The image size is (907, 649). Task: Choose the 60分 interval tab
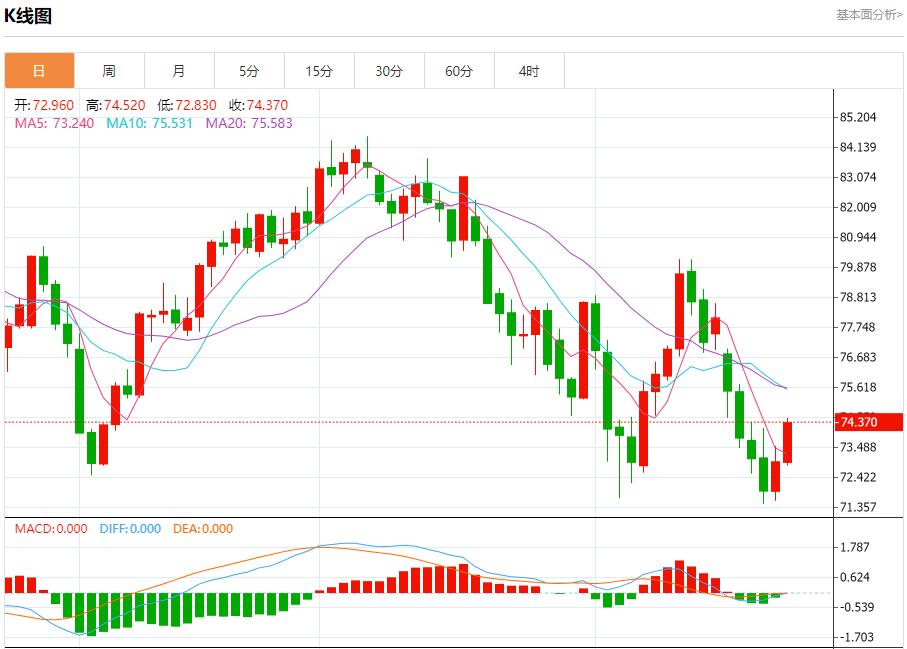459,71
